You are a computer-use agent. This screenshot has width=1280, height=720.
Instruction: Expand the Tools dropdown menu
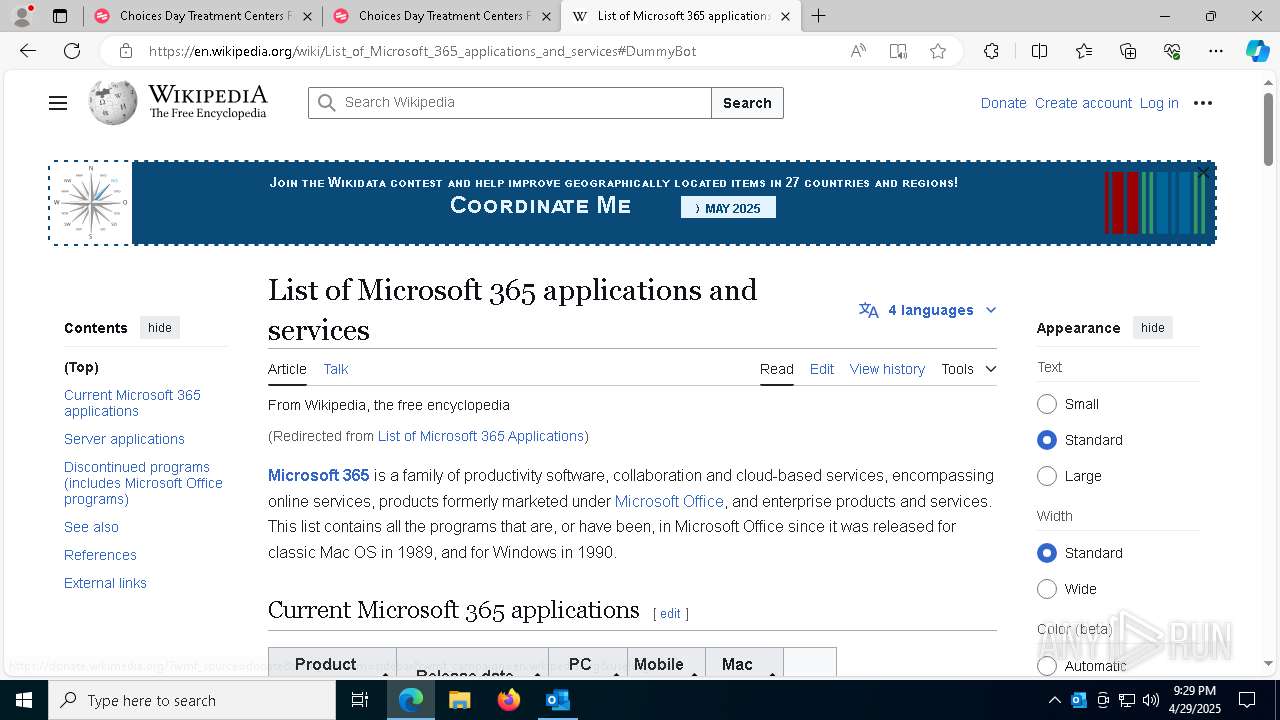[x=968, y=369]
